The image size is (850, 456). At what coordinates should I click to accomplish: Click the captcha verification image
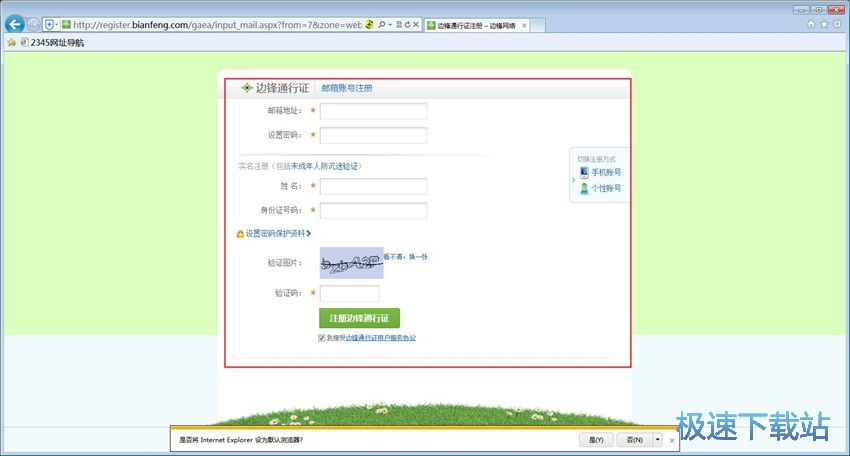point(351,263)
